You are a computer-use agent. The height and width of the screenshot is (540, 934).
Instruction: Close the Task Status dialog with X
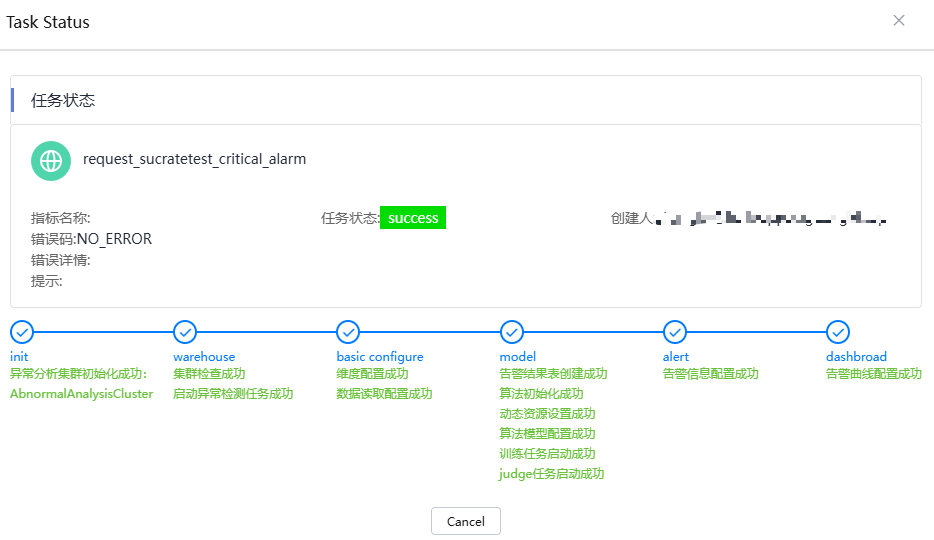pos(898,21)
